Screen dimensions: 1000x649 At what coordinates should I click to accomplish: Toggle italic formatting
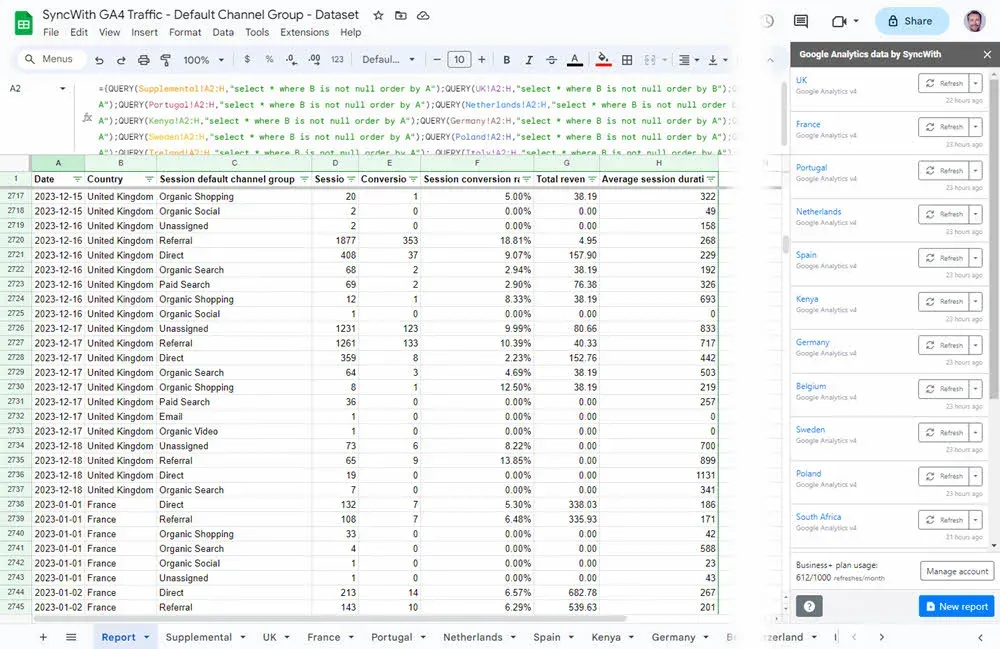coord(529,60)
